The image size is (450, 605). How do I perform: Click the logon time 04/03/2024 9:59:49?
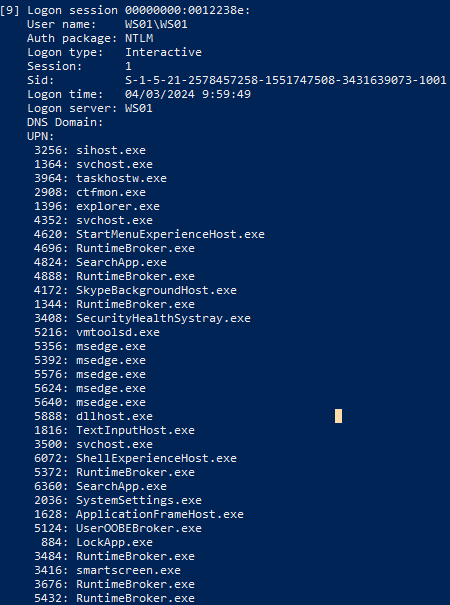tap(188, 94)
